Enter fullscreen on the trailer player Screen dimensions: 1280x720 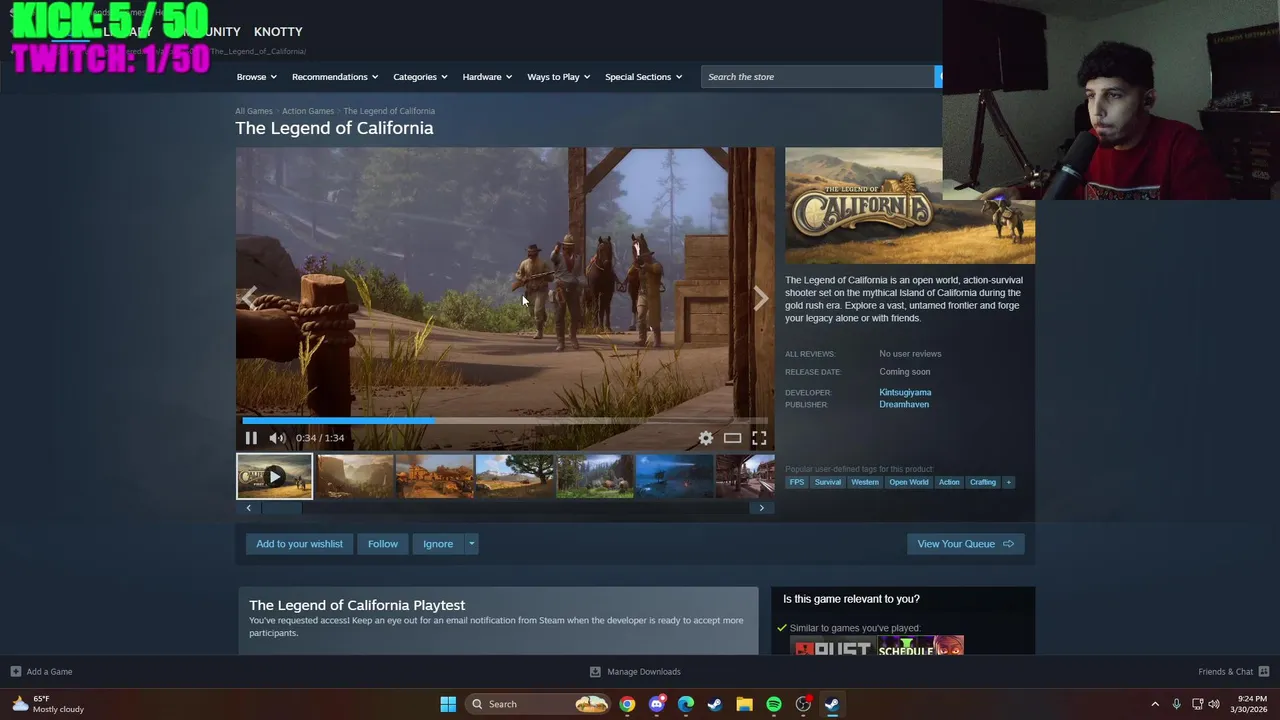point(759,438)
